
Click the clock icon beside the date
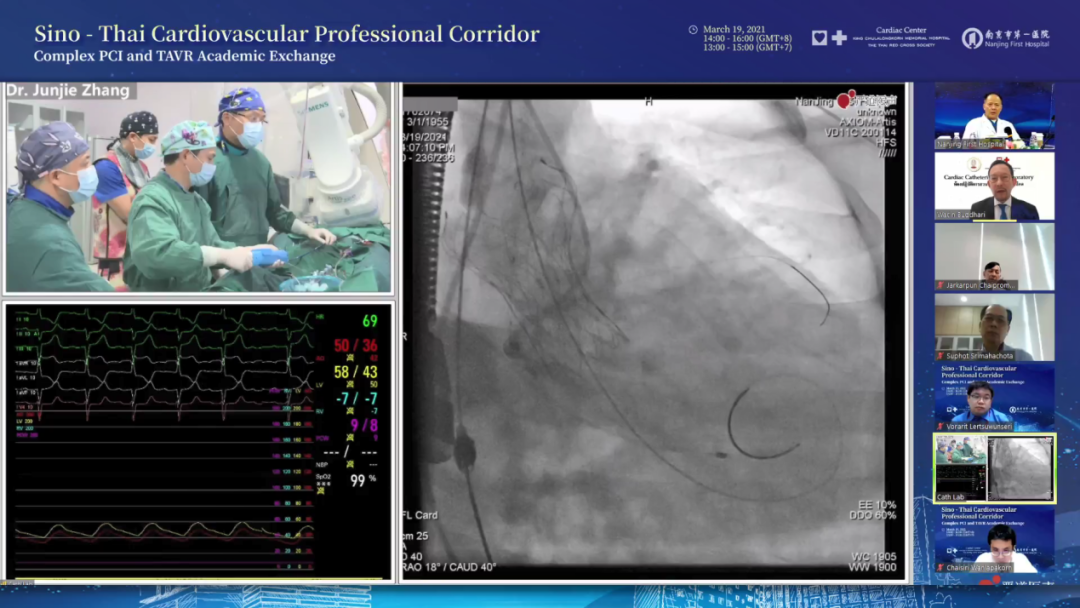[693, 30]
